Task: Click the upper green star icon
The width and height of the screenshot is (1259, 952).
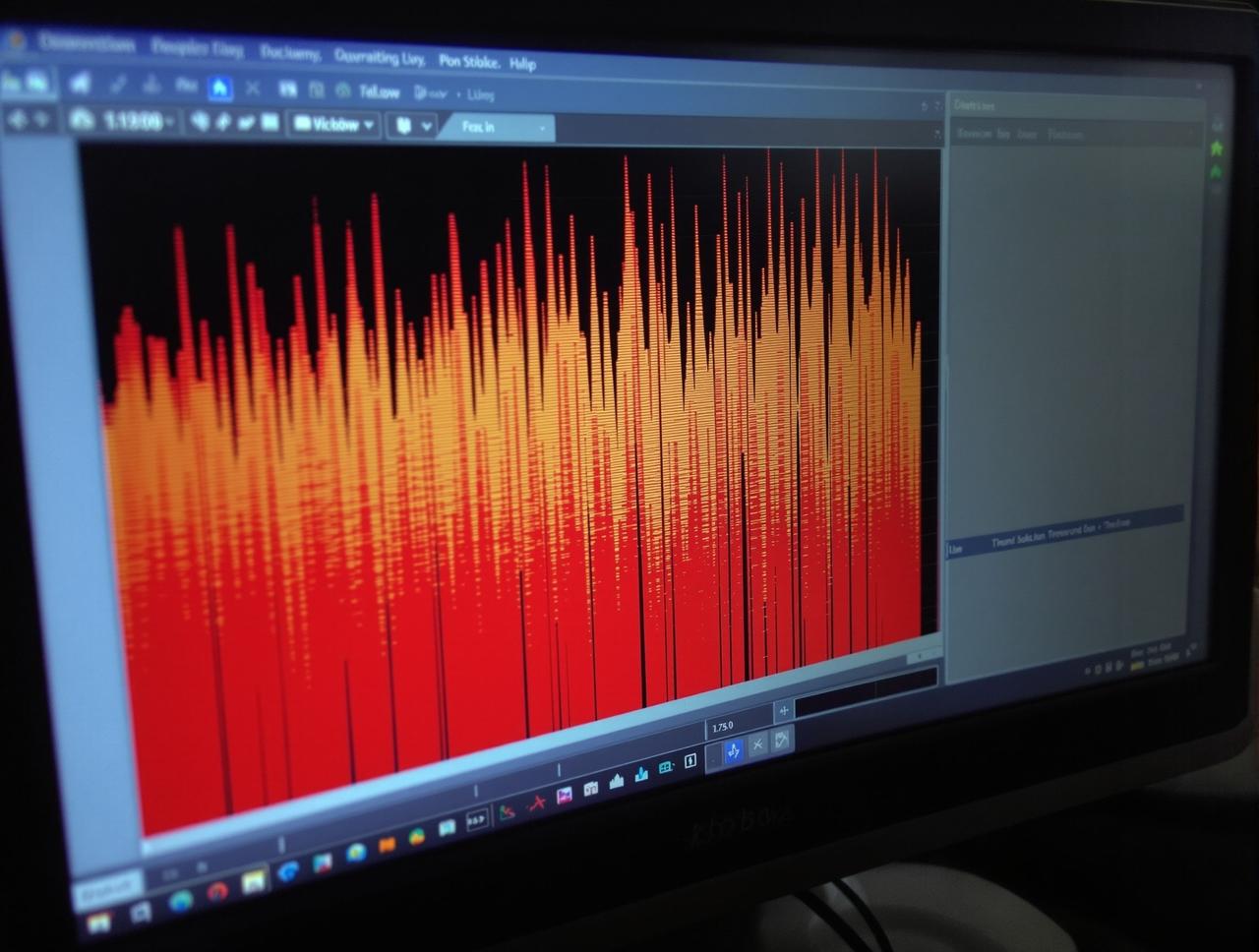Action: (x=1217, y=149)
